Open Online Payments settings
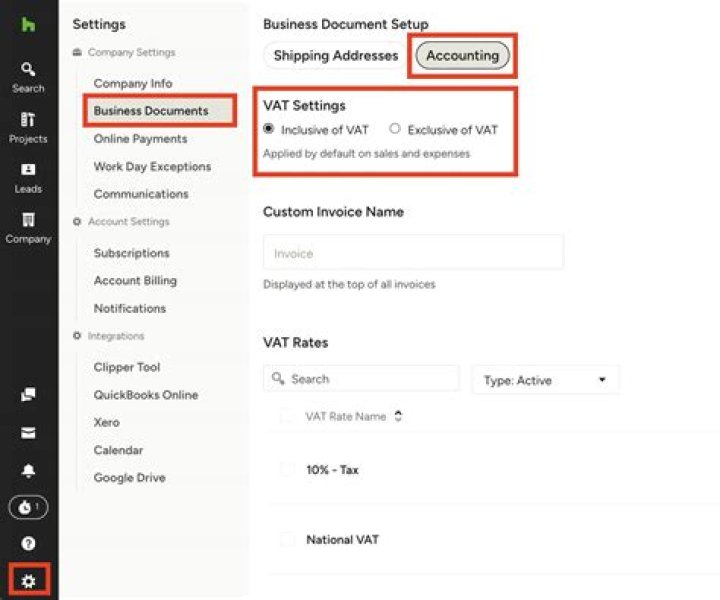Viewport: 720px width, 600px height. coord(141,139)
